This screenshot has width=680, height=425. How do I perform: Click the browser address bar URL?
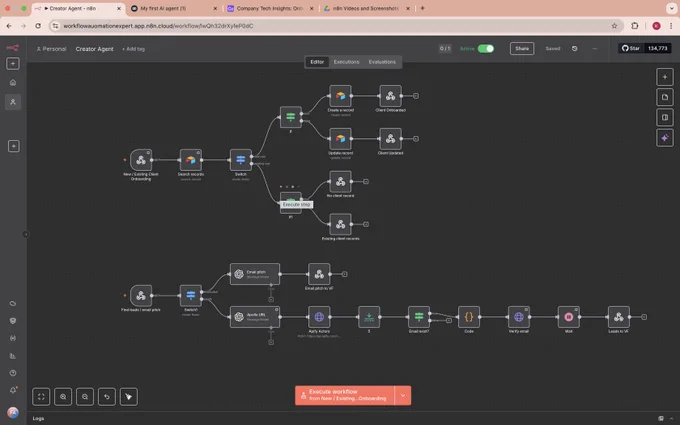click(158, 26)
